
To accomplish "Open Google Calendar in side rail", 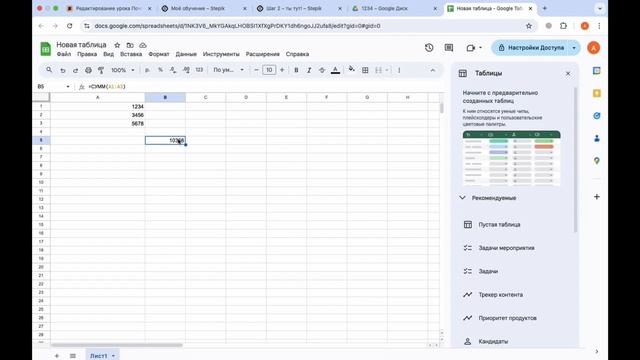I will pyautogui.click(x=597, y=71).
